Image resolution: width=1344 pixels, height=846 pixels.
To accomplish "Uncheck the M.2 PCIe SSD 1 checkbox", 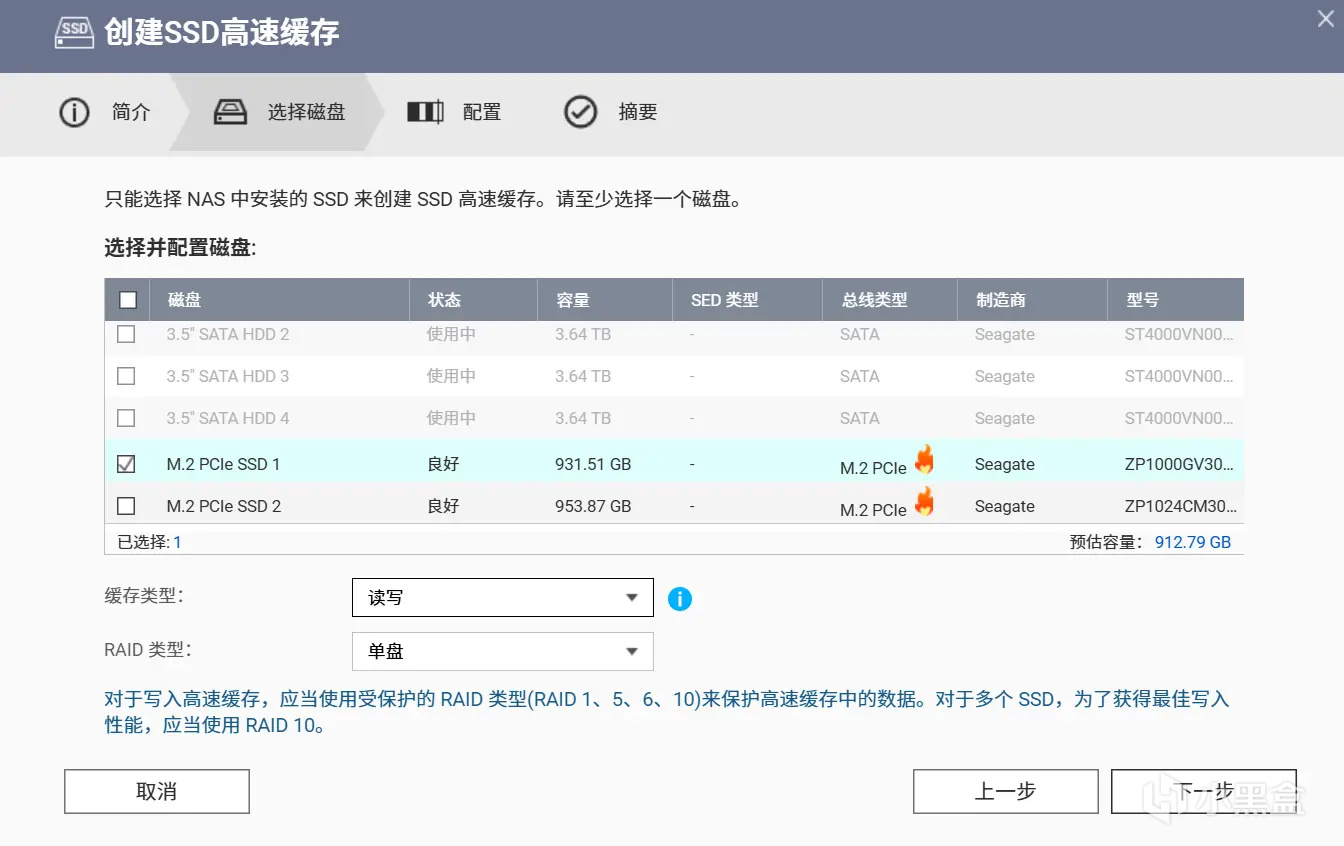I will [127, 464].
